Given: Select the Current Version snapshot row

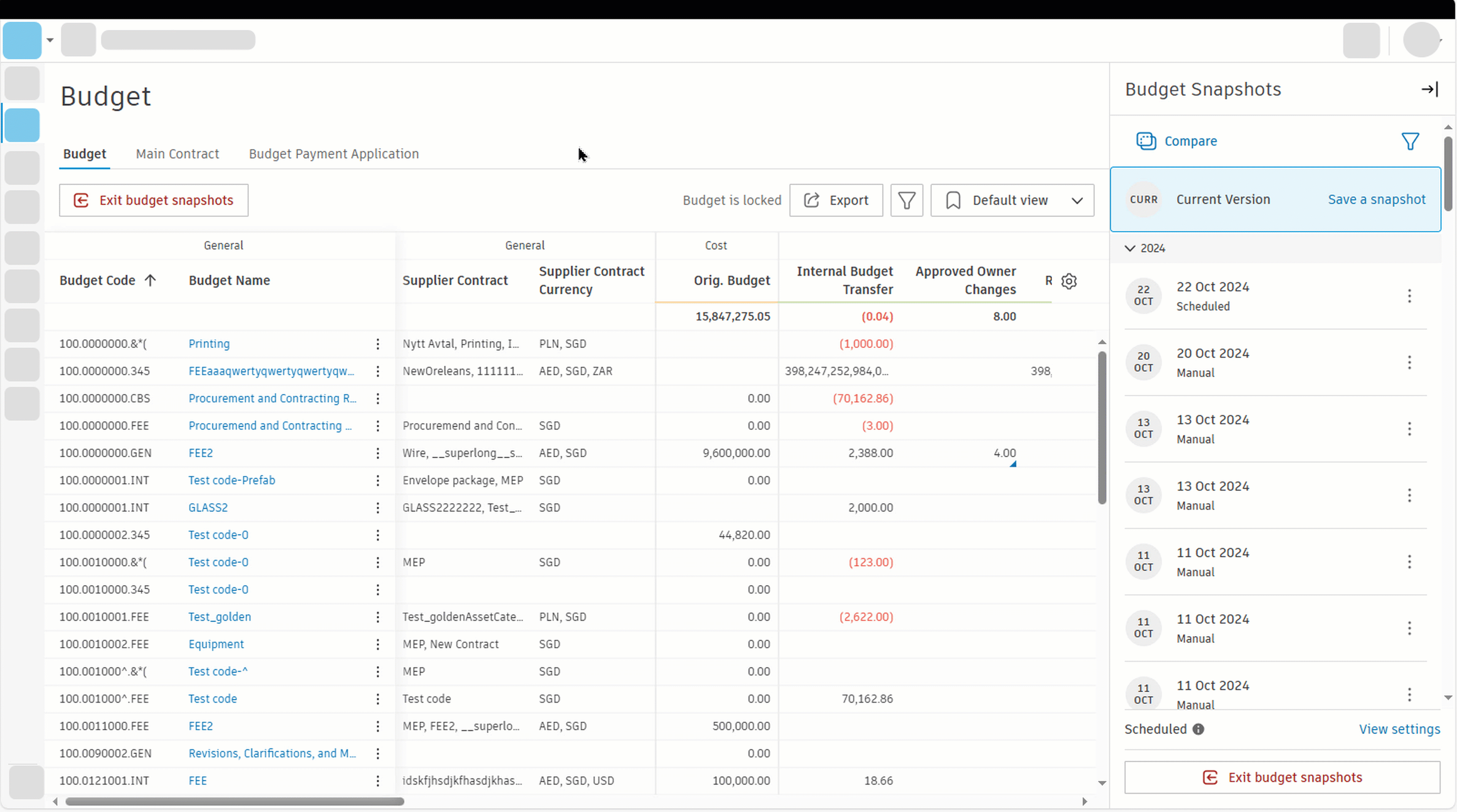Looking at the screenshot, I should (1276, 200).
